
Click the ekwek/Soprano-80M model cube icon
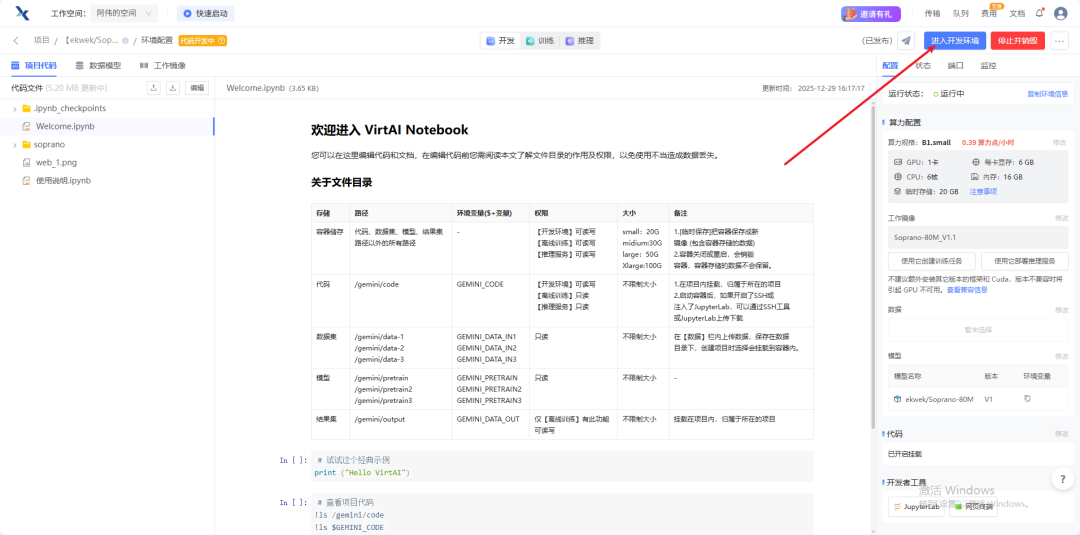897,399
